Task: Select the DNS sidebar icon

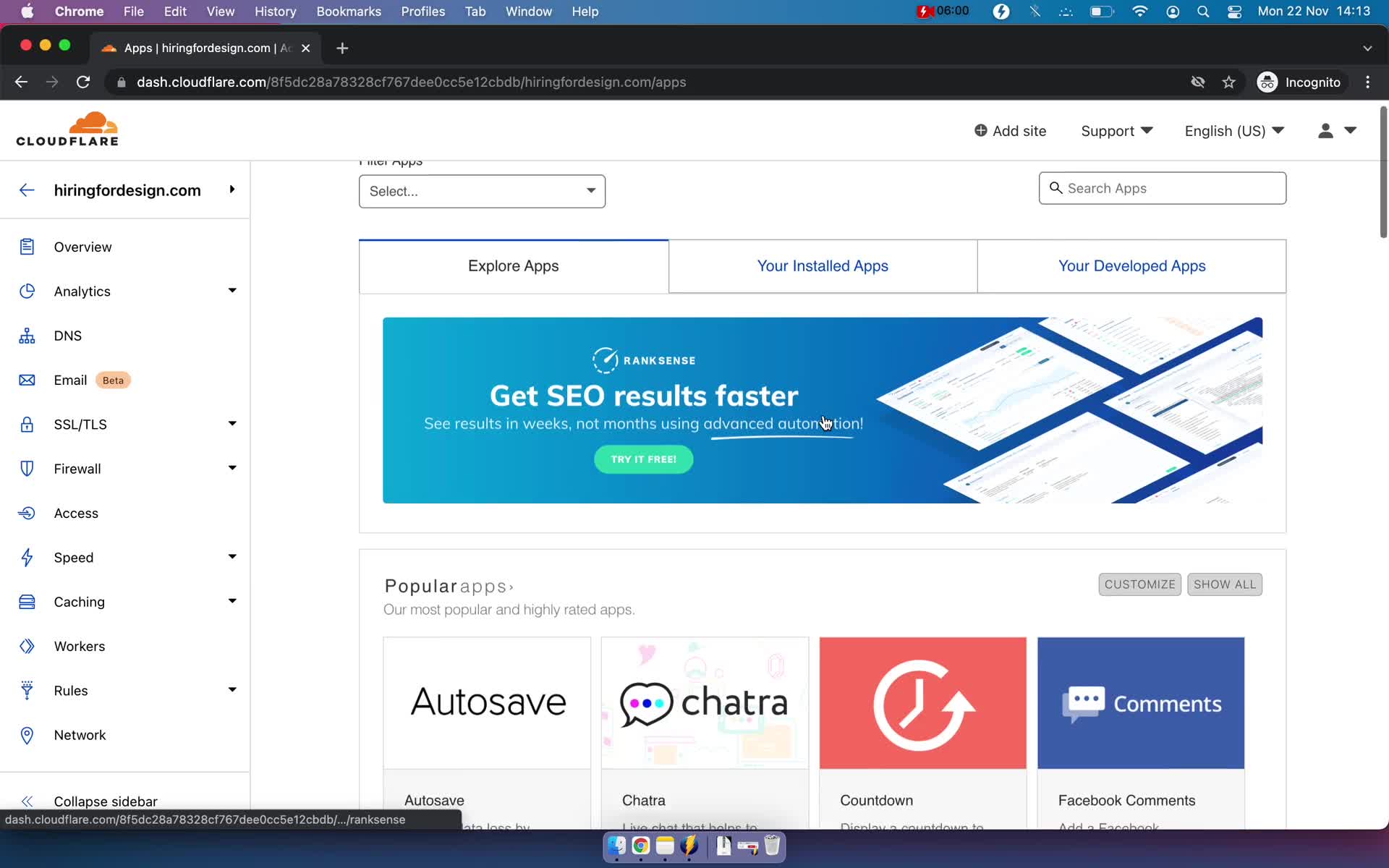Action: point(26,335)
